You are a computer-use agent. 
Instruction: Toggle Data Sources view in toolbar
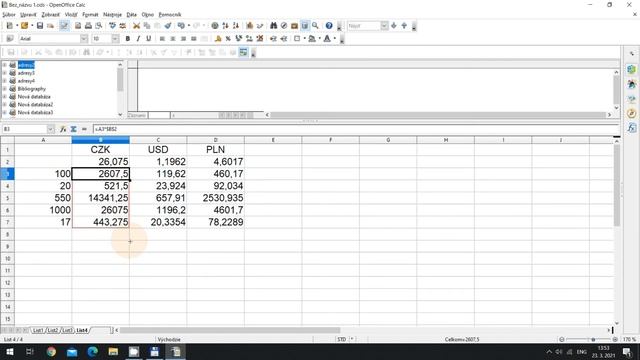tap(305, 26)
